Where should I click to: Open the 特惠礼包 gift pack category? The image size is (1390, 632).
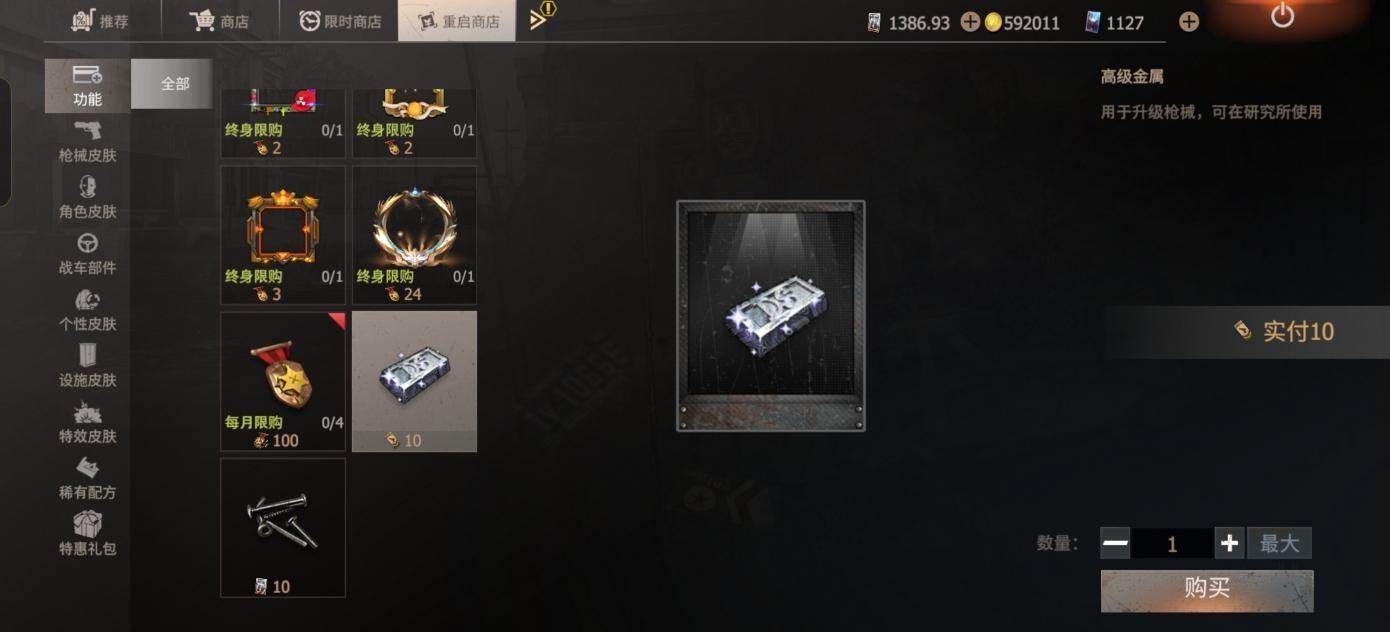(87, 534)
